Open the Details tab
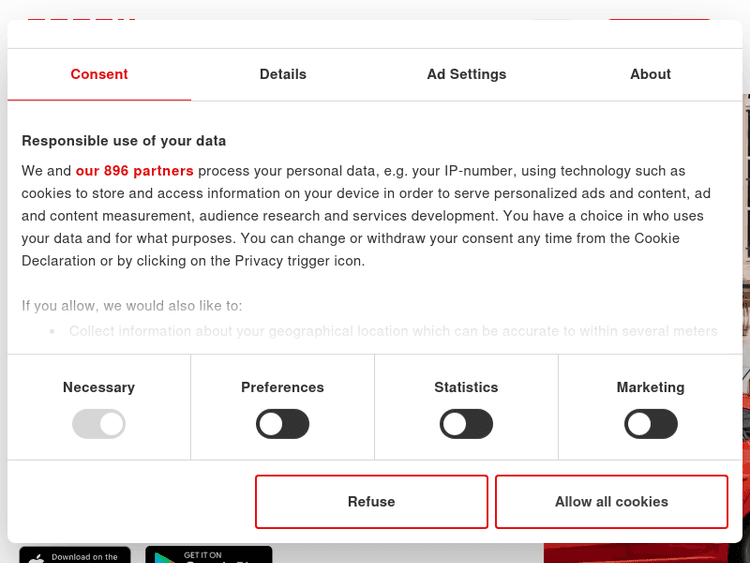Image resolution: width=750 pixels, height=563 pixels. [x=283, y=74]
